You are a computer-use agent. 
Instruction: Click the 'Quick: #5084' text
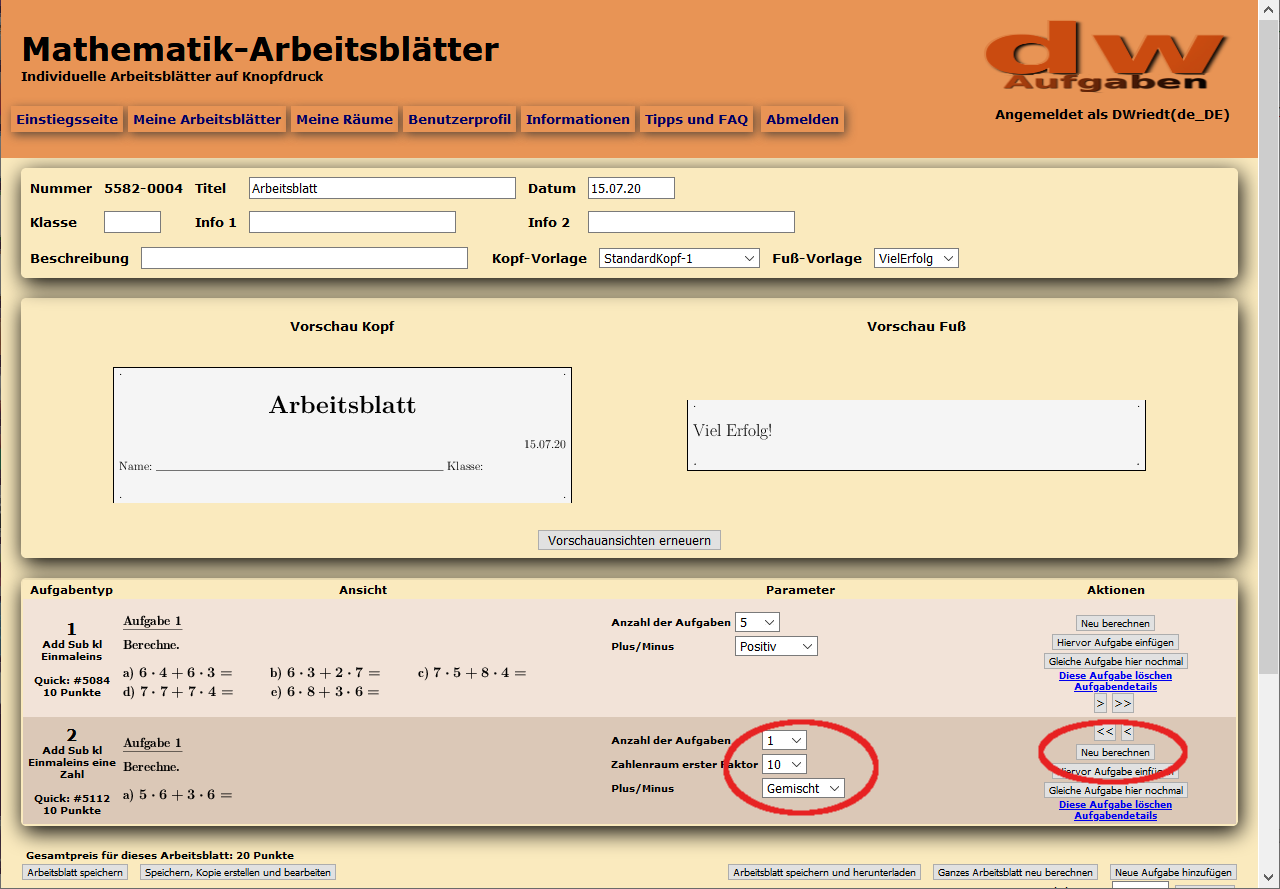click(x=71, y=681)
